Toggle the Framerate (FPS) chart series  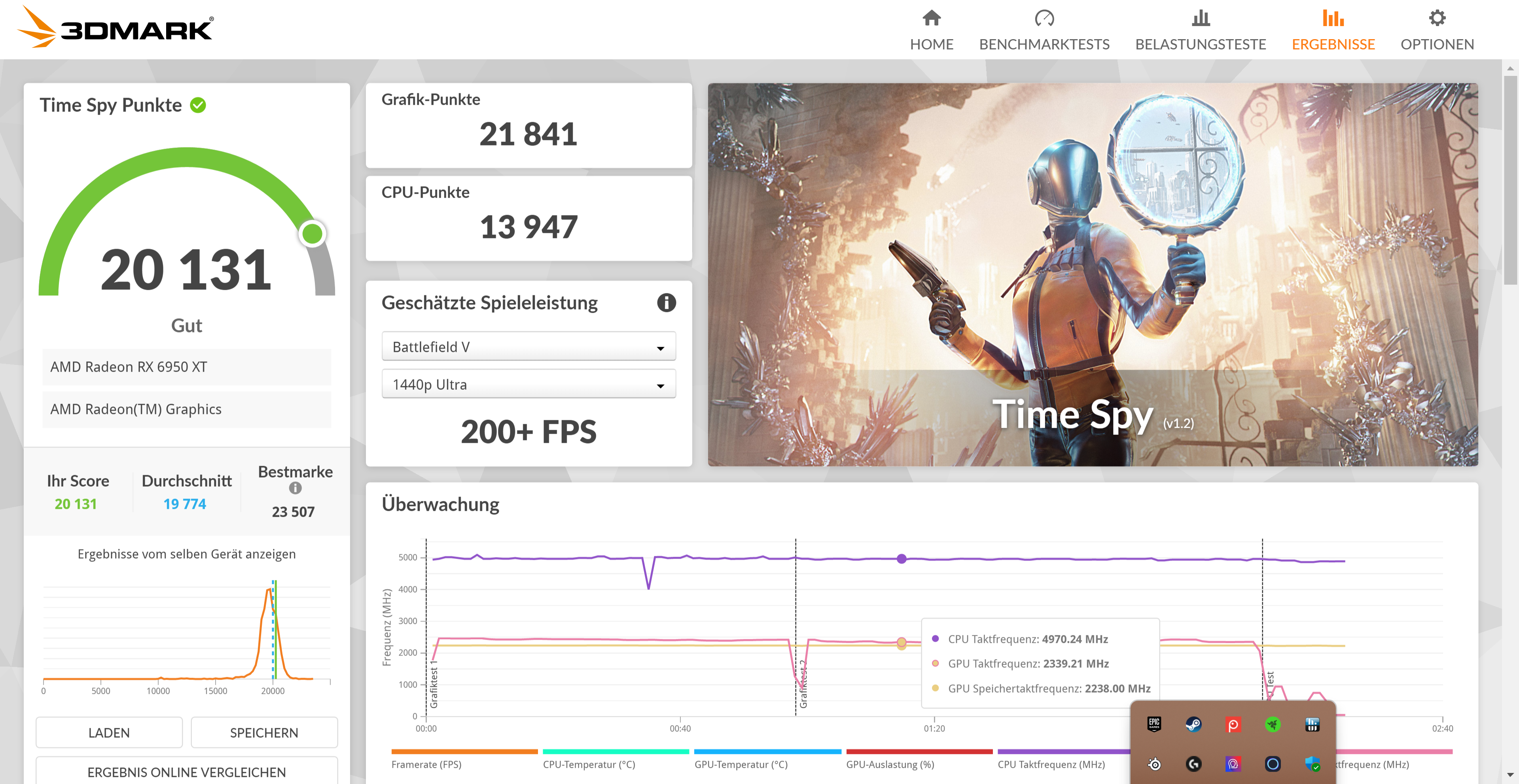click(426, 764)
